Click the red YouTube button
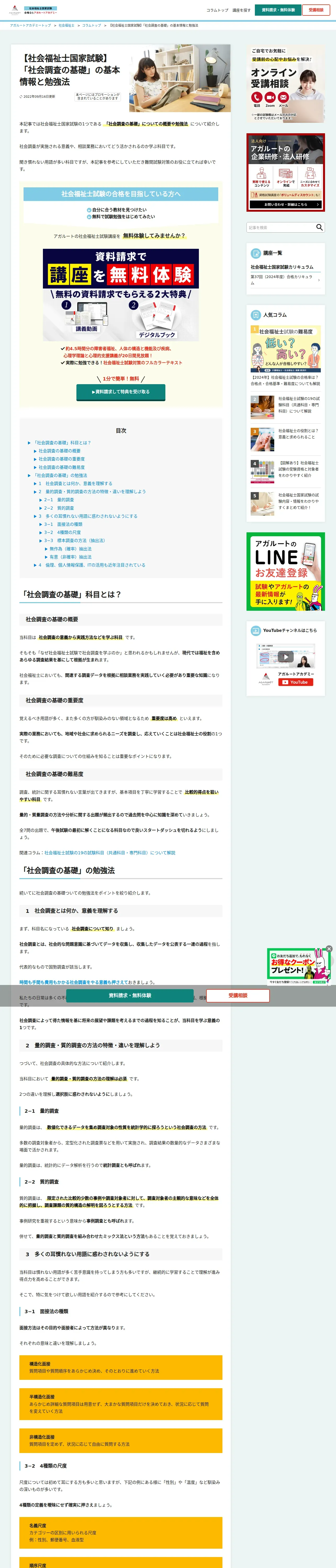Viewport: 336px width, 1568px height. pos(296,682)
